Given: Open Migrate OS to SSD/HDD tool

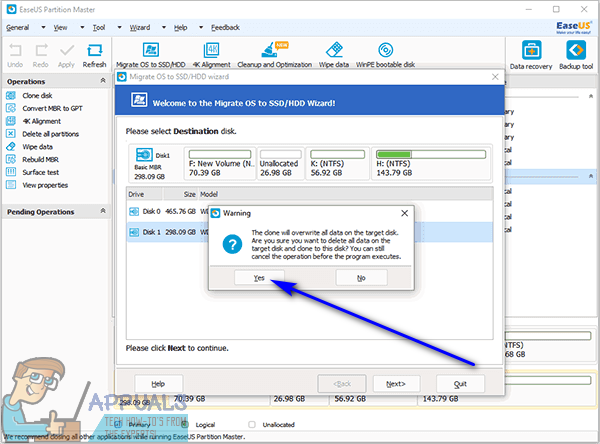Looking at the screenshot, I should 150,55.
